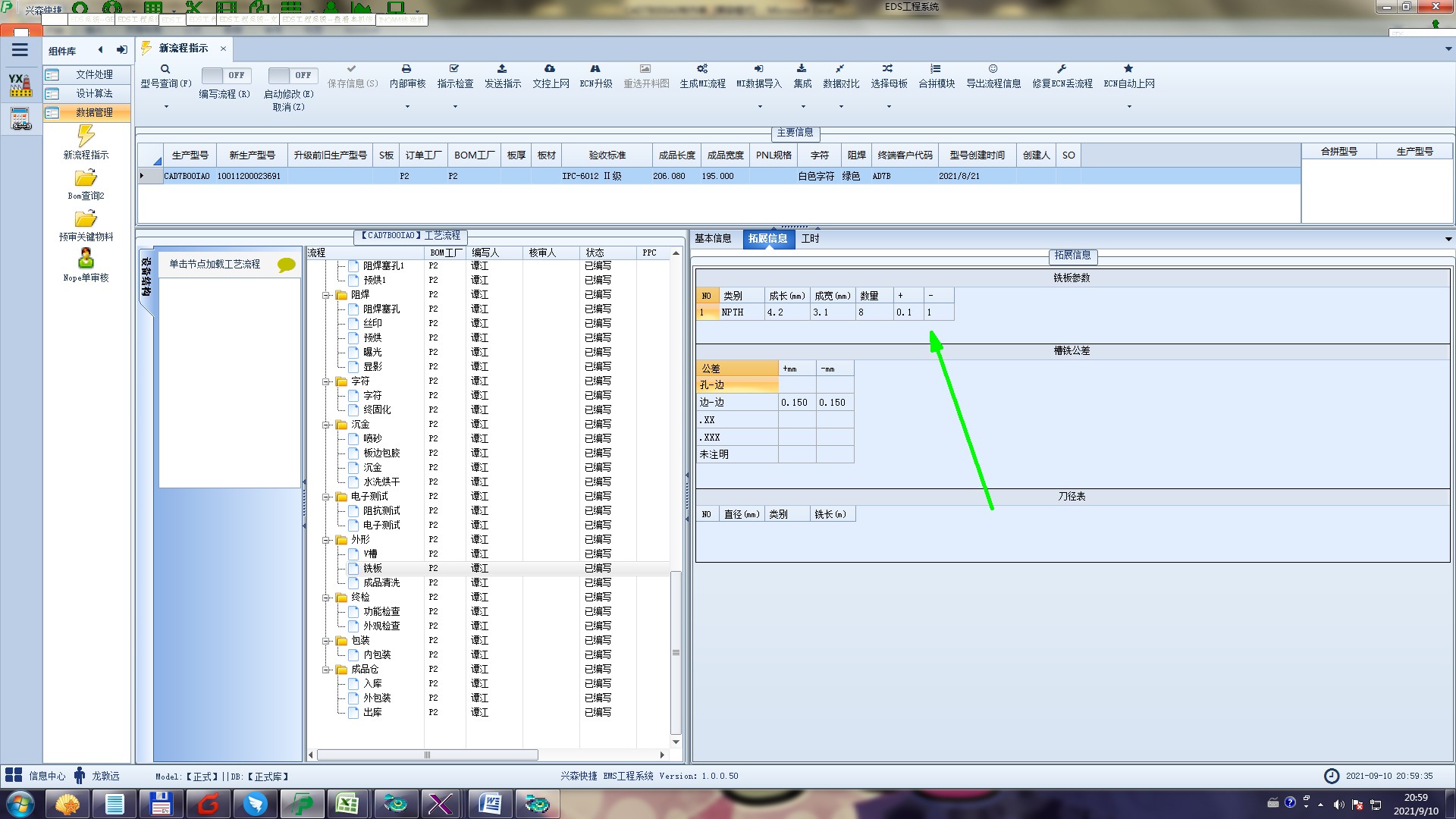Screen dimensions: 1456x819
Task: Click the Nope单审核 person icon
Action: (x=86, y=259)
